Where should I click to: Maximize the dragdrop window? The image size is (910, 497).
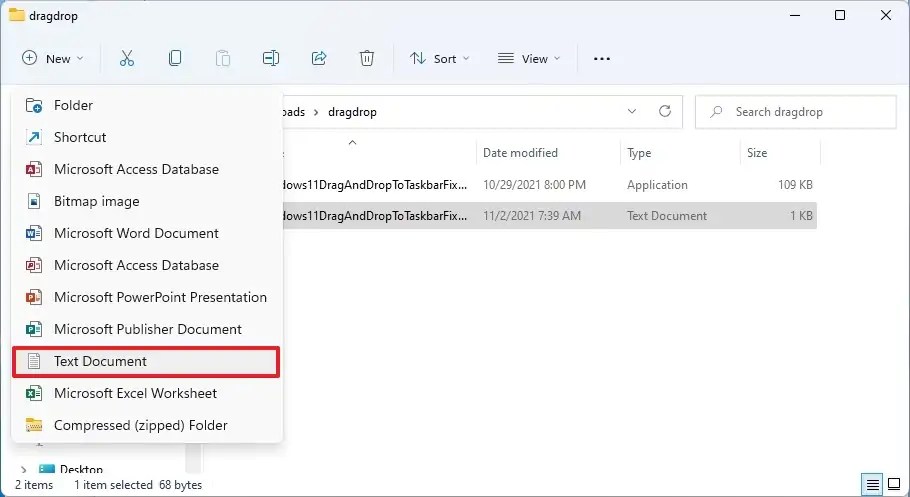coord(840,15)
